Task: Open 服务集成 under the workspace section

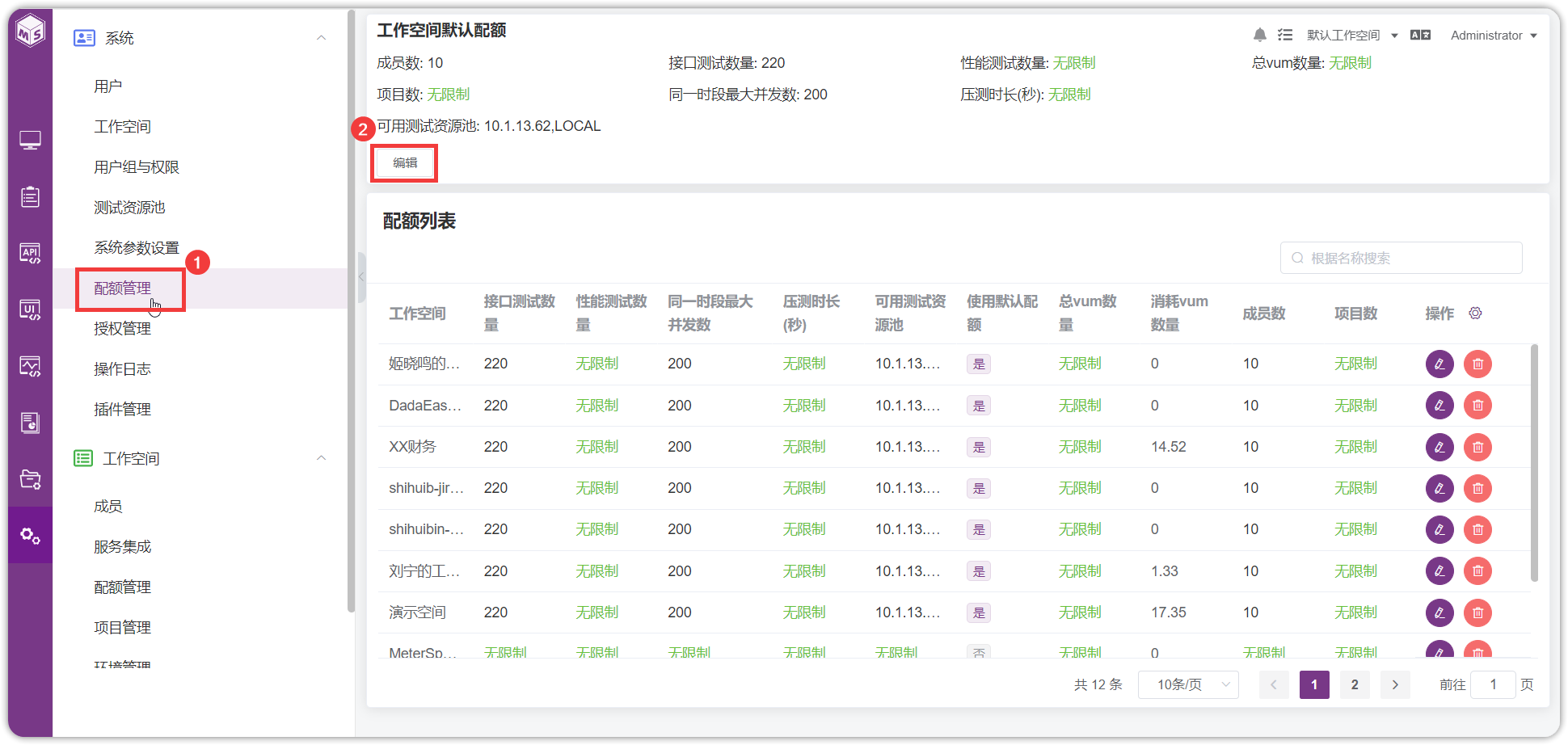Action: point(122,547)
